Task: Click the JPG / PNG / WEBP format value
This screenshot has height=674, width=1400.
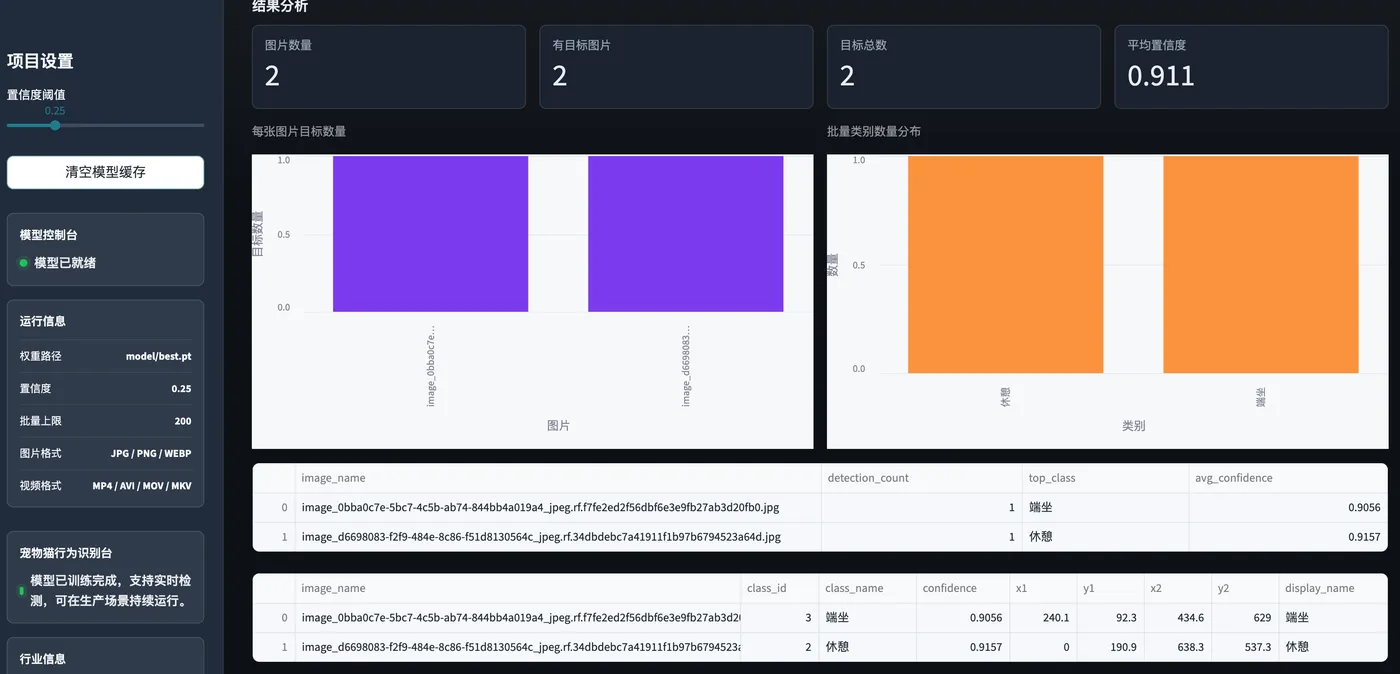Action: [x=151, y=453]
